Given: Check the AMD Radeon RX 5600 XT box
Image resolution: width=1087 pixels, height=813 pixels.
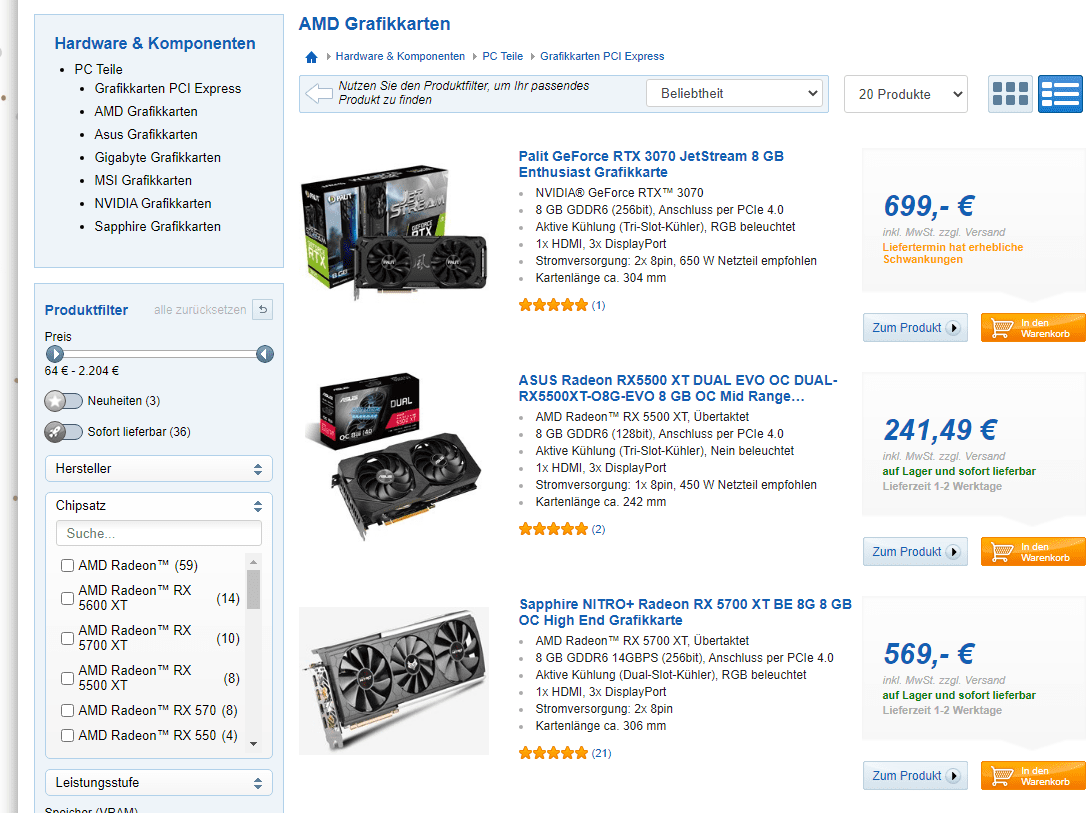Looking at the screenshot, I should 67,598.
